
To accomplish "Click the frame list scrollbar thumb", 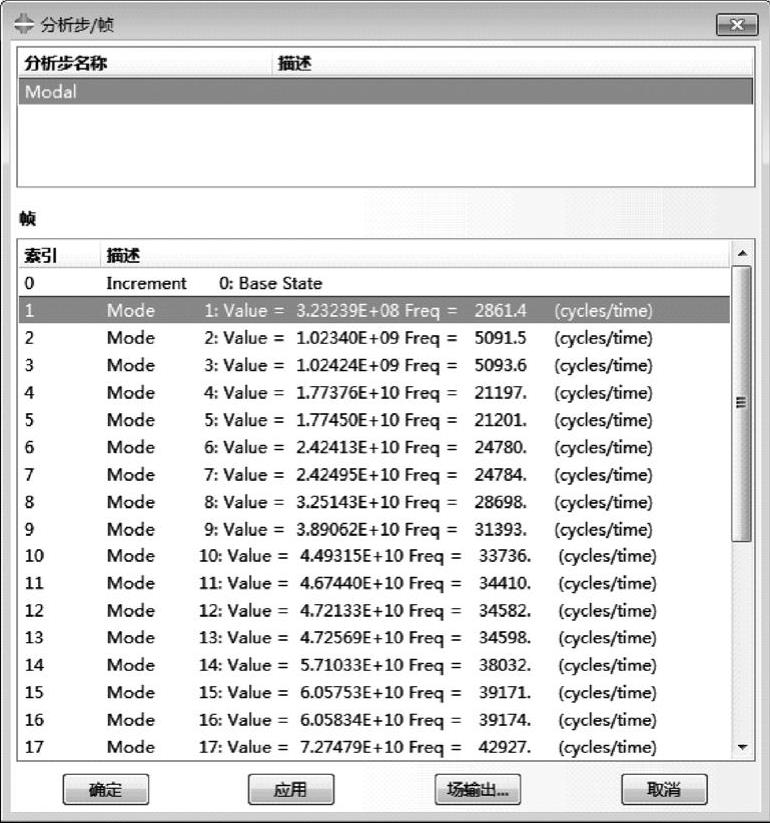I will [x=742, y=403].
